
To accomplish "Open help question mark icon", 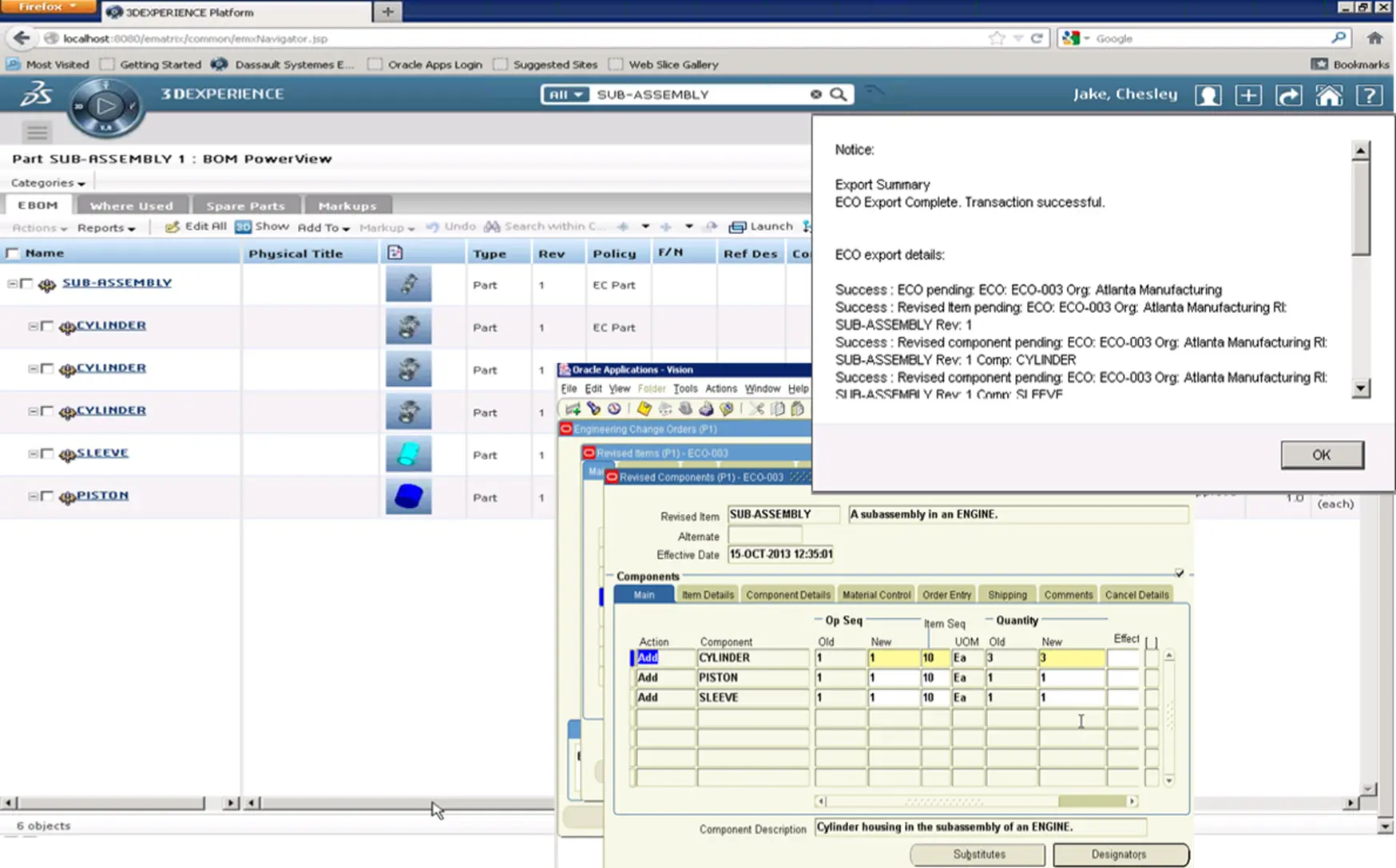I will tap(1370, 96).
